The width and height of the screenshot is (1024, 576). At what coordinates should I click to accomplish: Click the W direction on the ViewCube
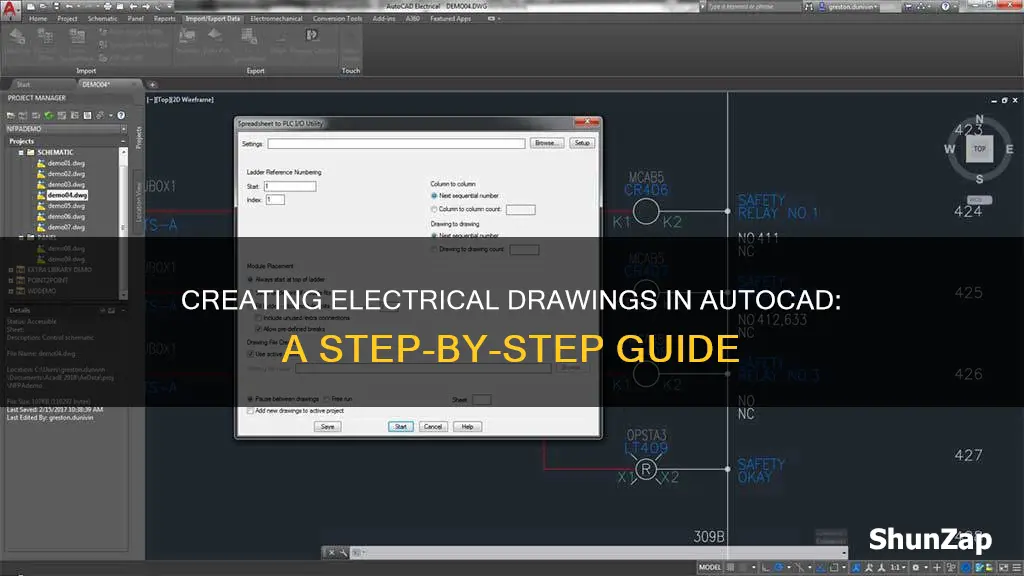[x=950, y=149]
